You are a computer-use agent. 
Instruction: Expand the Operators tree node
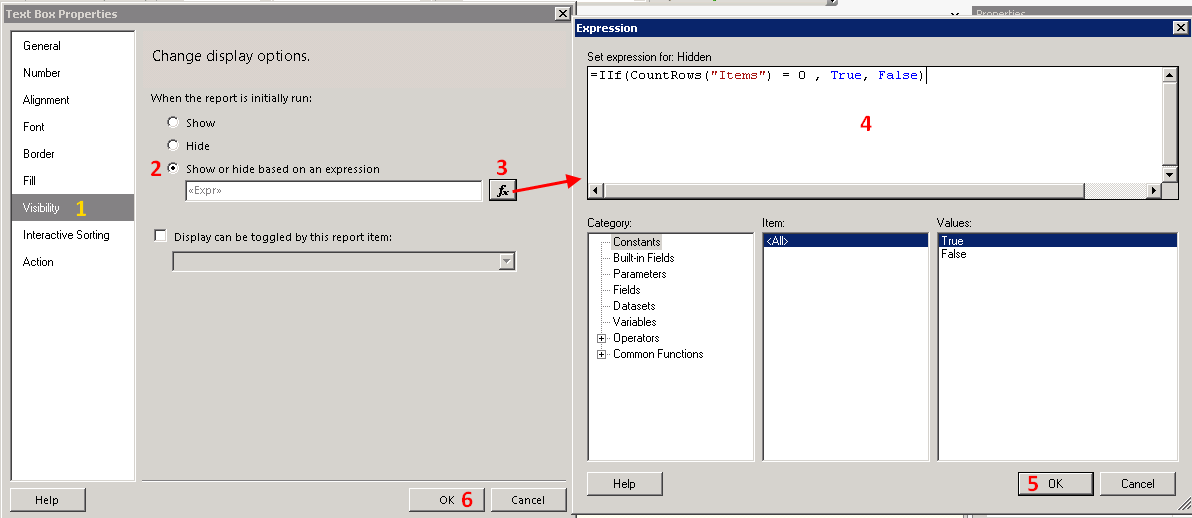click(602, 338)
